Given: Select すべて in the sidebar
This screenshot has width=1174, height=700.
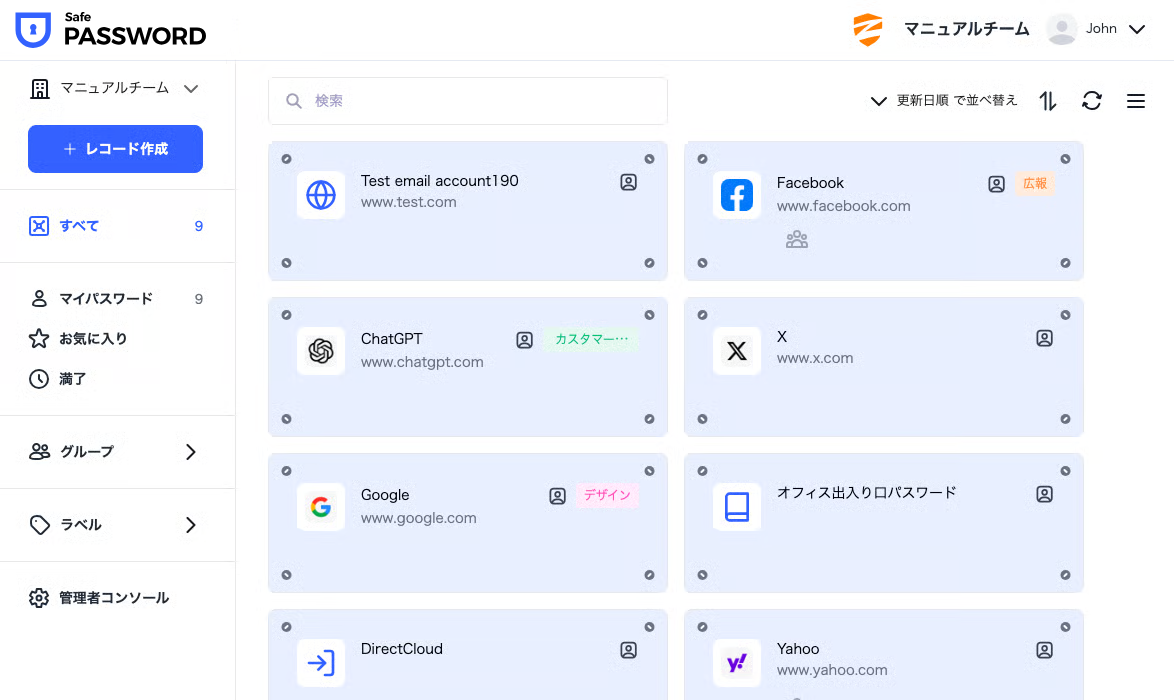Looking at the screenshot, I should point(80,226).
